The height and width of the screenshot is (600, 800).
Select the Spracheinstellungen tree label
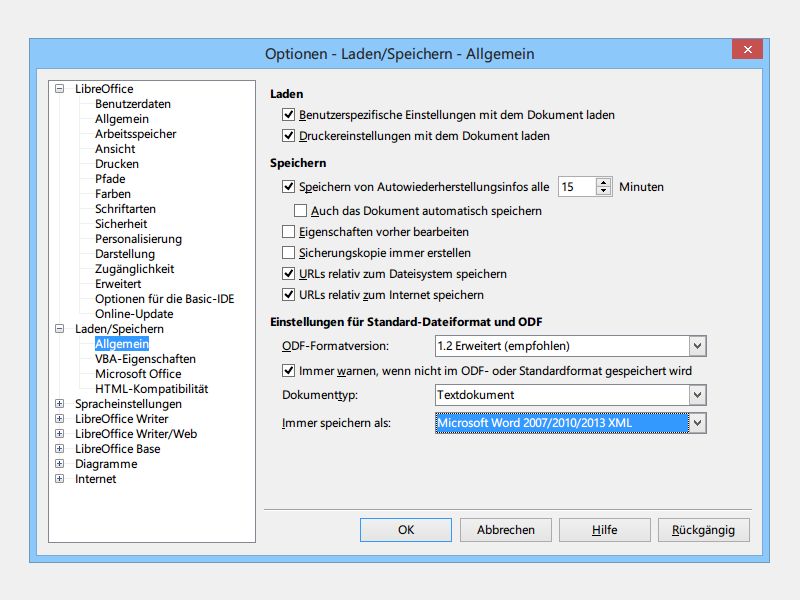pos(128,404)
